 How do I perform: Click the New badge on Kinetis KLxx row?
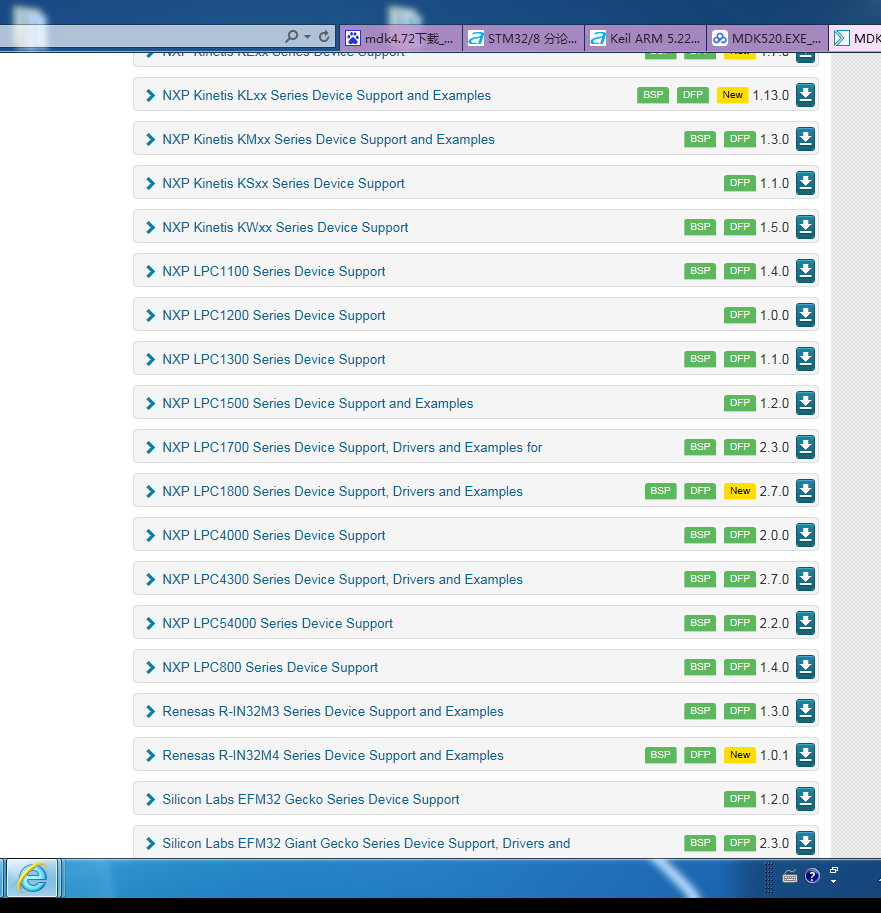click(x=733, y=94)
